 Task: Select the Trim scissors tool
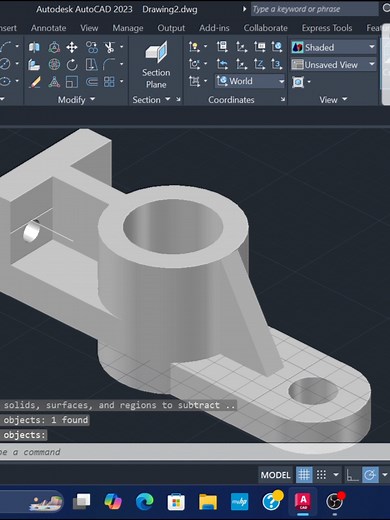pos(109,47)
